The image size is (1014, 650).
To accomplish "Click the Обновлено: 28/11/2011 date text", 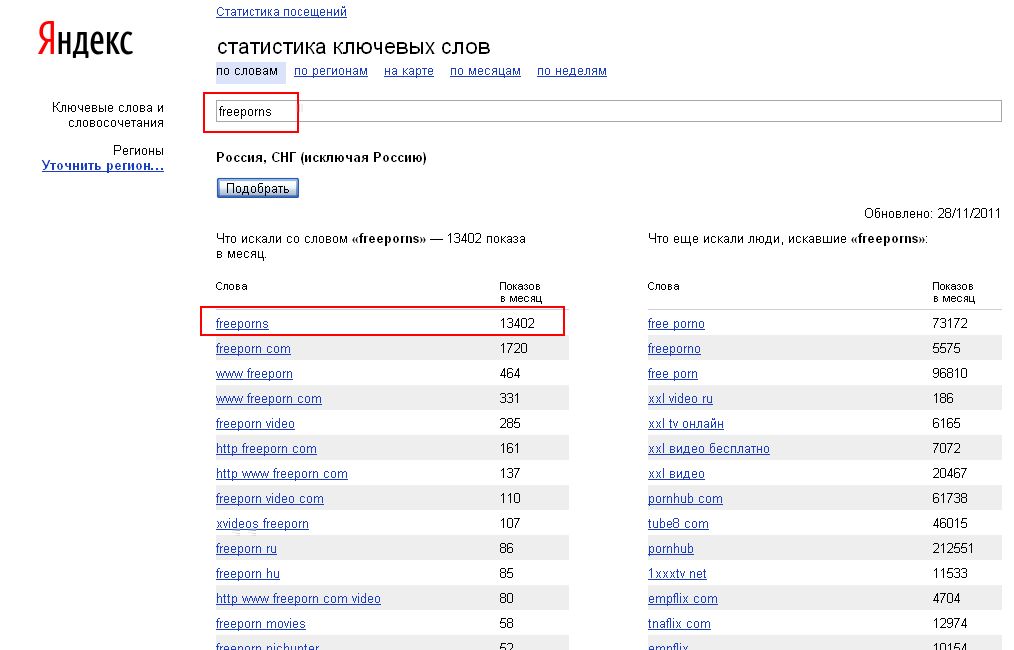I will pos(933,213).
